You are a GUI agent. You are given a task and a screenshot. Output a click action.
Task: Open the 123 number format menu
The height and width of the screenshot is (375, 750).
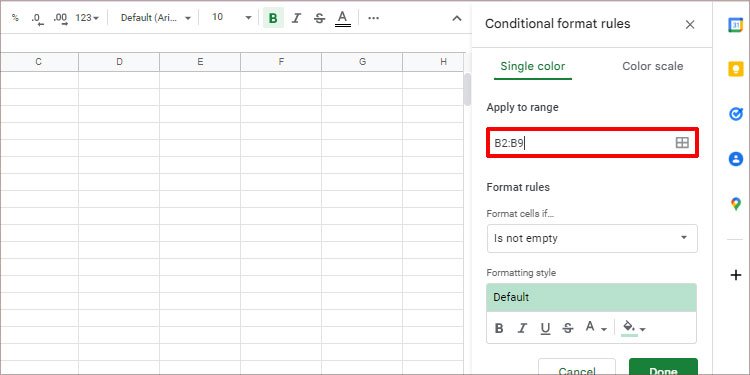click(x=87, y=18)
